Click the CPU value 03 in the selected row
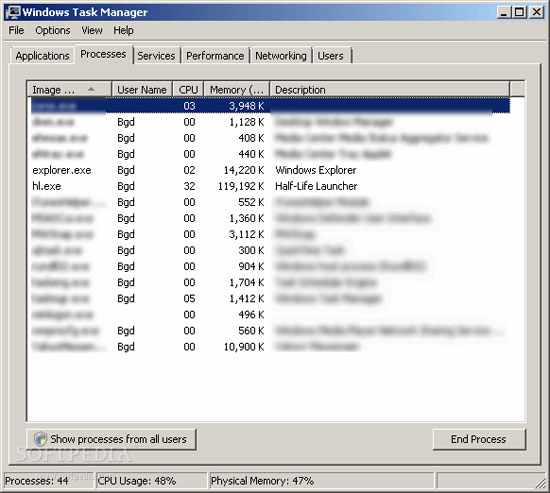Viewport: 550px width, 493px height. tap(189, 106)
